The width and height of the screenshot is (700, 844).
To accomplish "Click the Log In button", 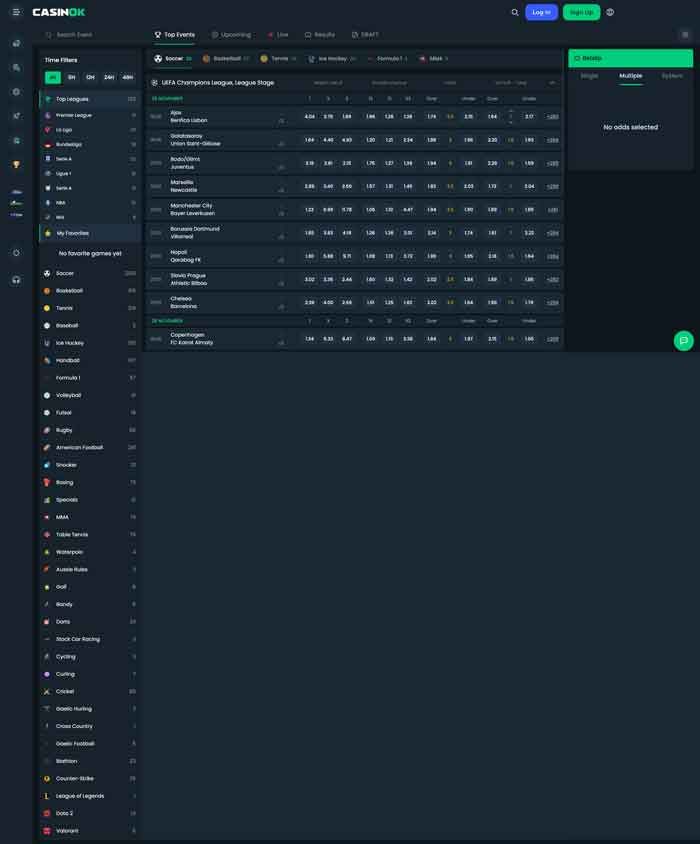I will [x=541, y=12].
